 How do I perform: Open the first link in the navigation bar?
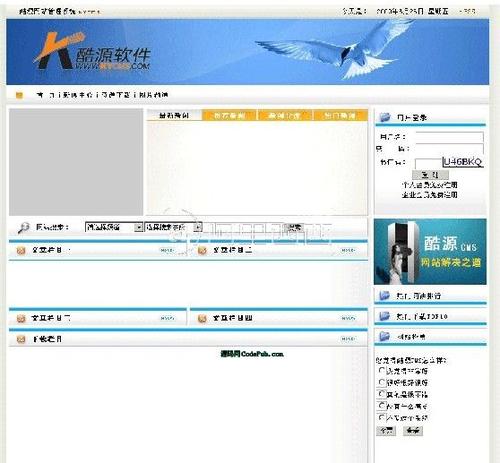pos(46,95)
